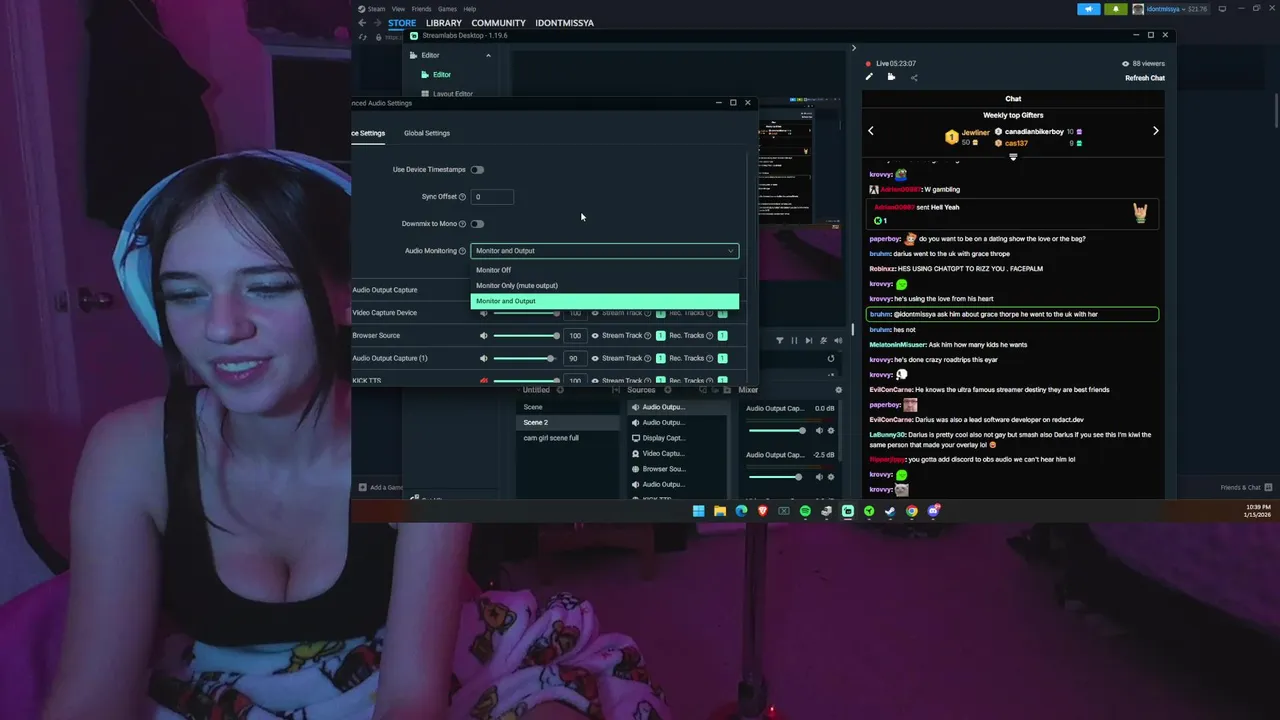This screenshot has width=1280, height=720.
Task: Open the Audio Monitoring dropdown
Action: (x=605, y=251)
